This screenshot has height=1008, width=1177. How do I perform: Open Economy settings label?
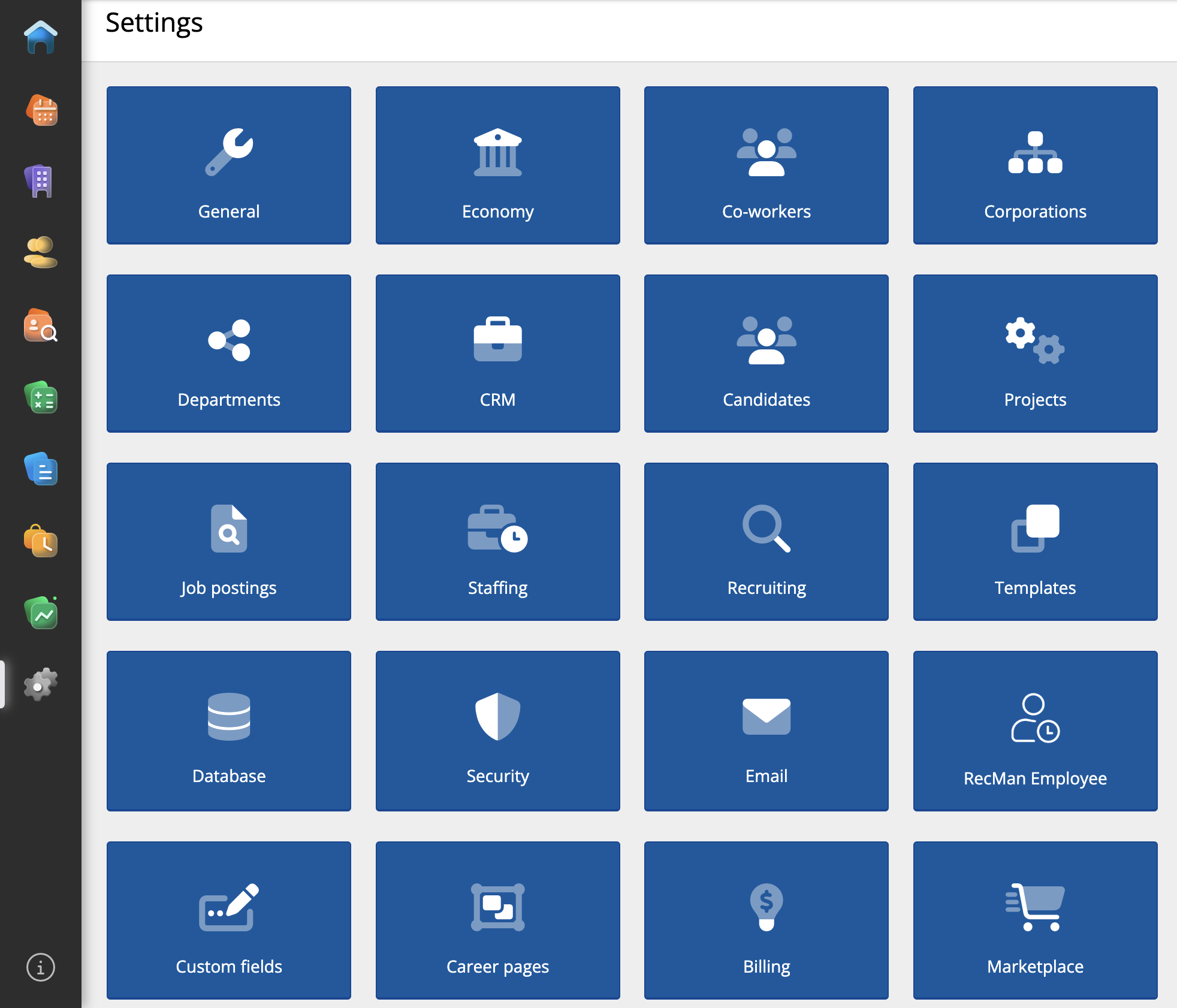(x=498, y=212)
